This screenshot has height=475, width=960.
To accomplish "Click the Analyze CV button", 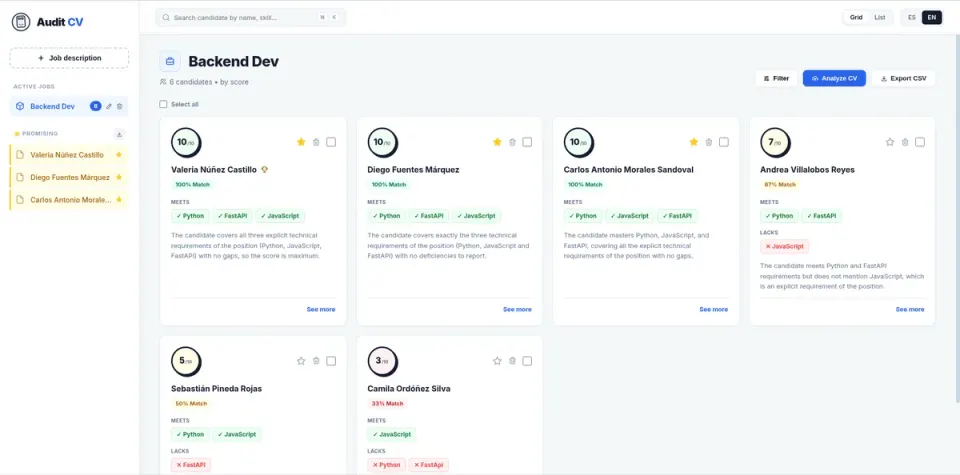I will (834, 78).
